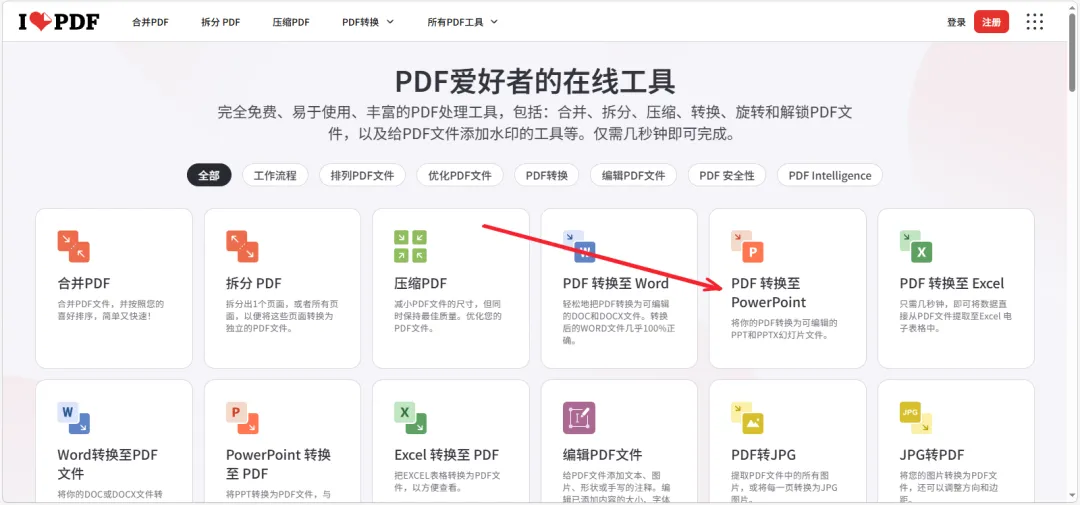This screenshot has width=1080, height=505.
Task: Click the PDF 转换至 Excel icon
Action: pyautogui.click(x=915, y=247)
